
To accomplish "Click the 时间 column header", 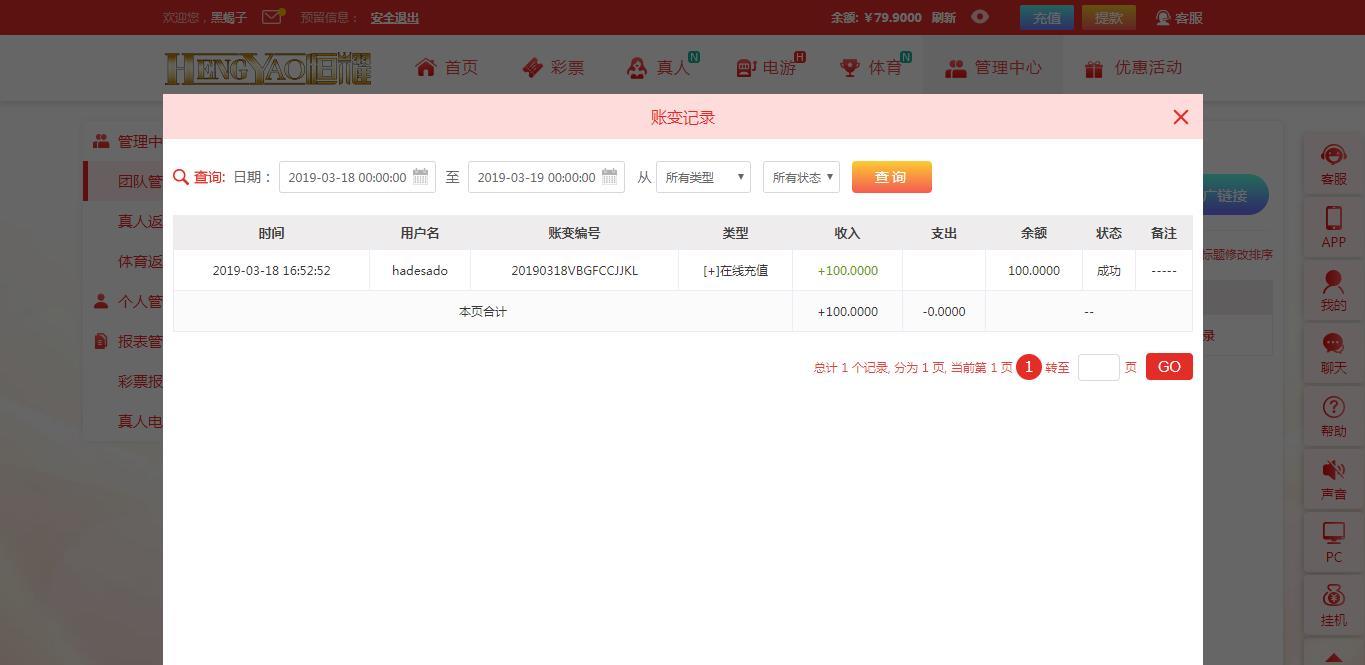I will pyautogui.click(x=271, y=233).
